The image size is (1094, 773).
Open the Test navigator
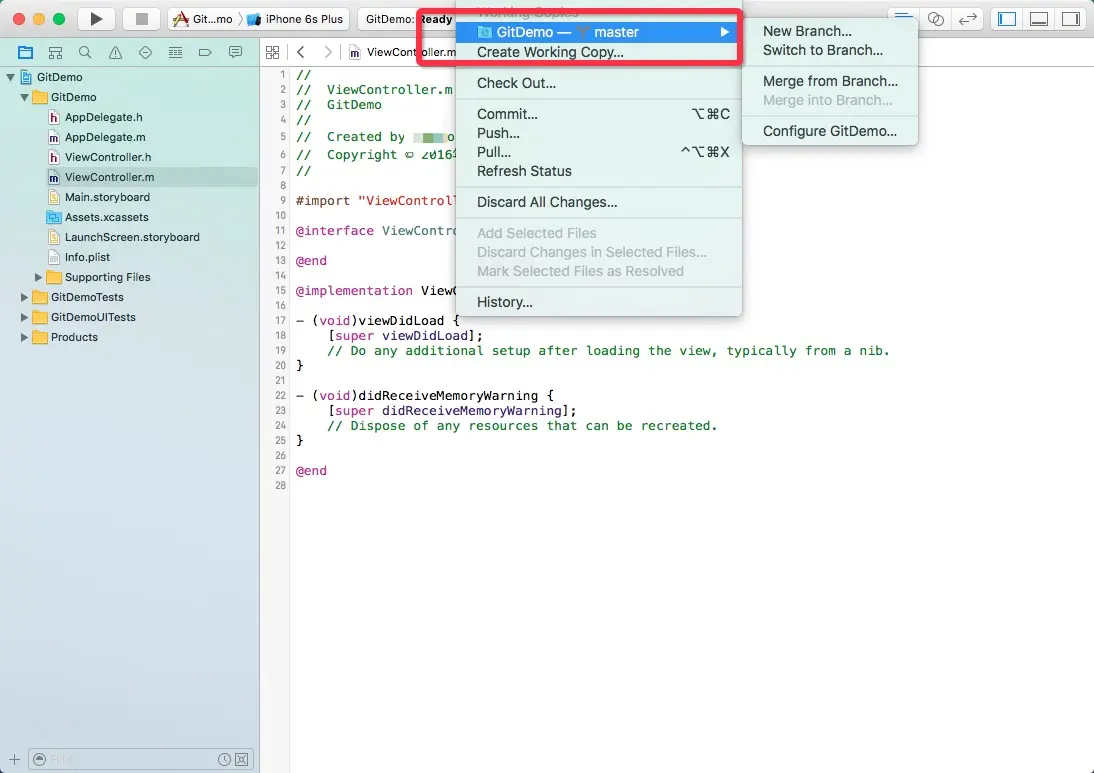[x=145, y=52]
